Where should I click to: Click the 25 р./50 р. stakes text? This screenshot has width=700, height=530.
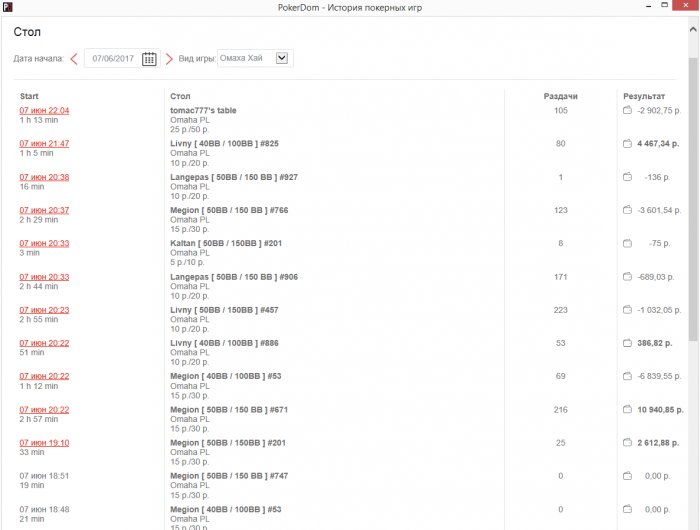coord(189,129)
